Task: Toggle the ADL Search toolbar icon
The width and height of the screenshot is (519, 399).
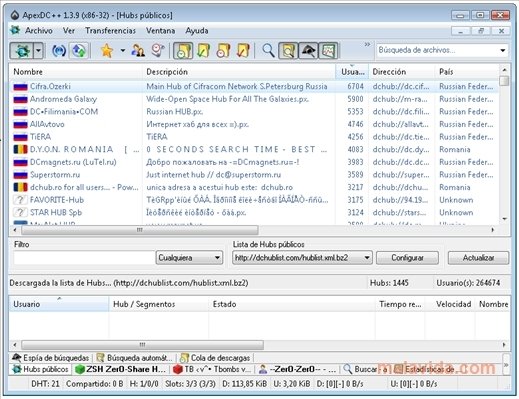Action: point(288,51)
